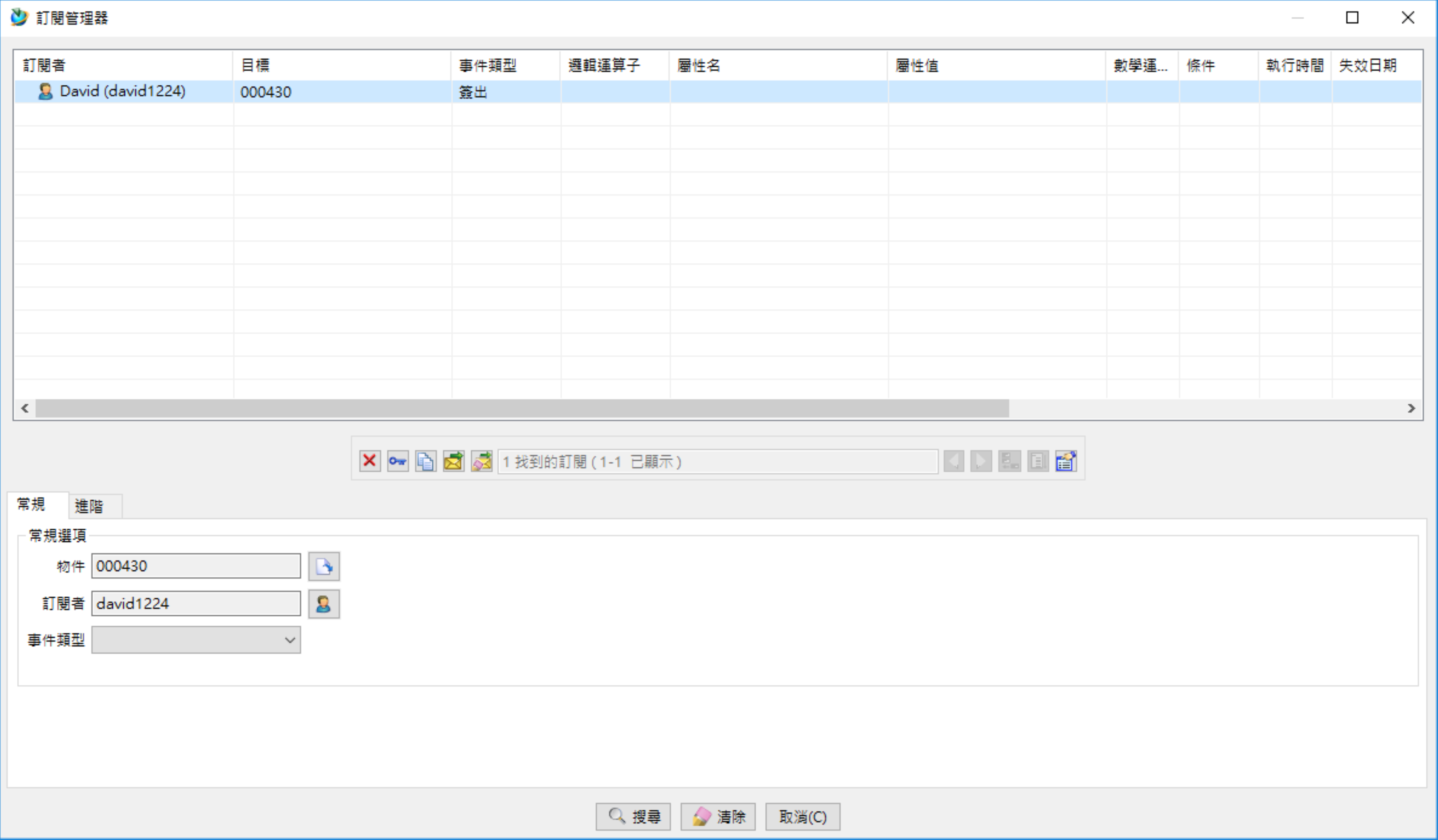The height and width of the screenshot is (840, 1438).
Task: Click the scrollbar left arrow
Action: pos(24,408)
